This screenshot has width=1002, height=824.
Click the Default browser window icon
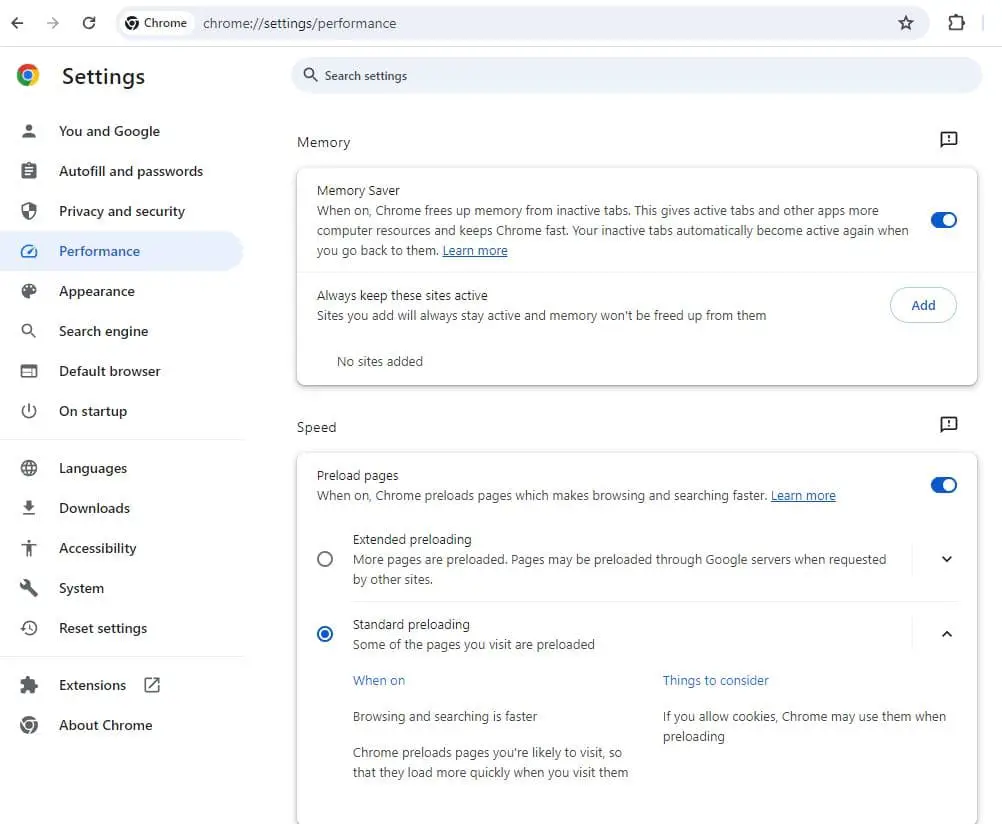[x=29, y=371]
